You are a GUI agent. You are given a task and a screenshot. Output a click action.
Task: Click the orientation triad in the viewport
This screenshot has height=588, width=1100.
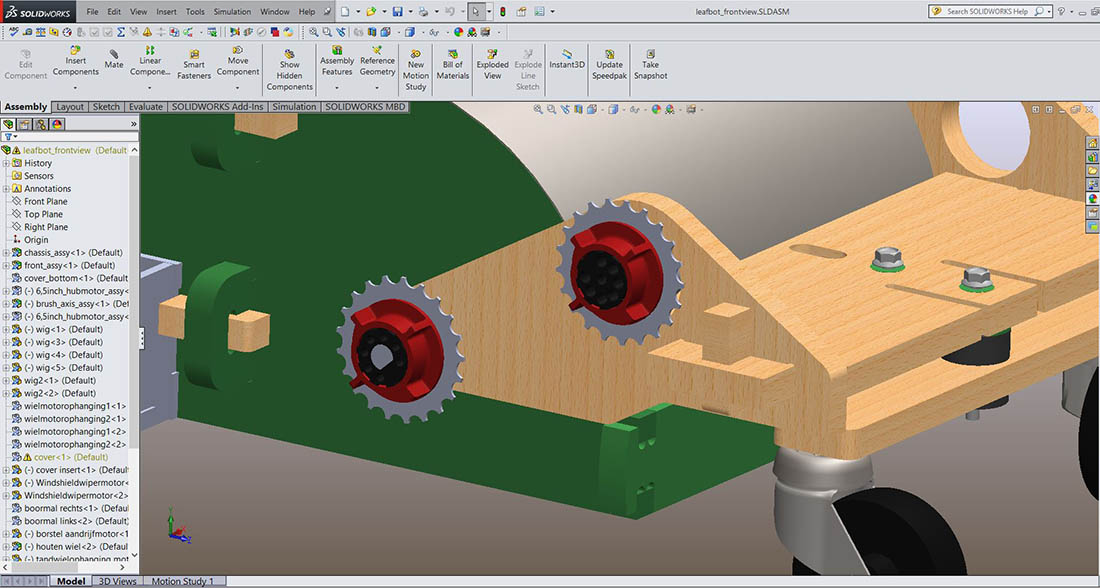coord(178,526)
